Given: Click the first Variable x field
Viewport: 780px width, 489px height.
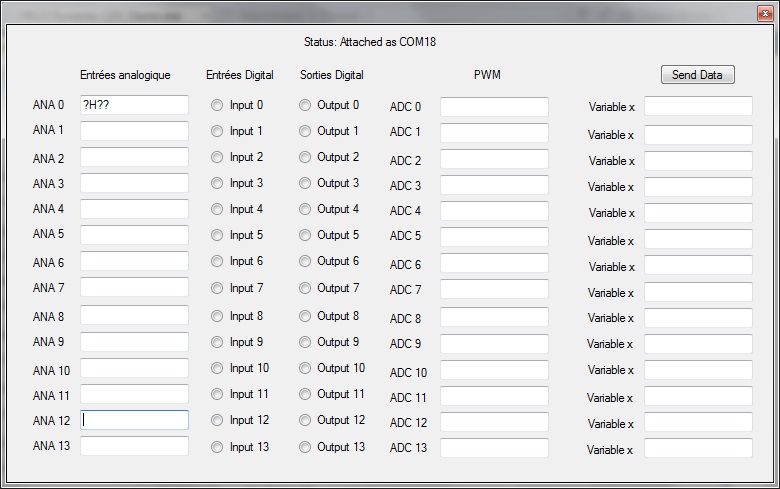Looking at the screenshot, I should pyautogui.click(x=698, y=107).
